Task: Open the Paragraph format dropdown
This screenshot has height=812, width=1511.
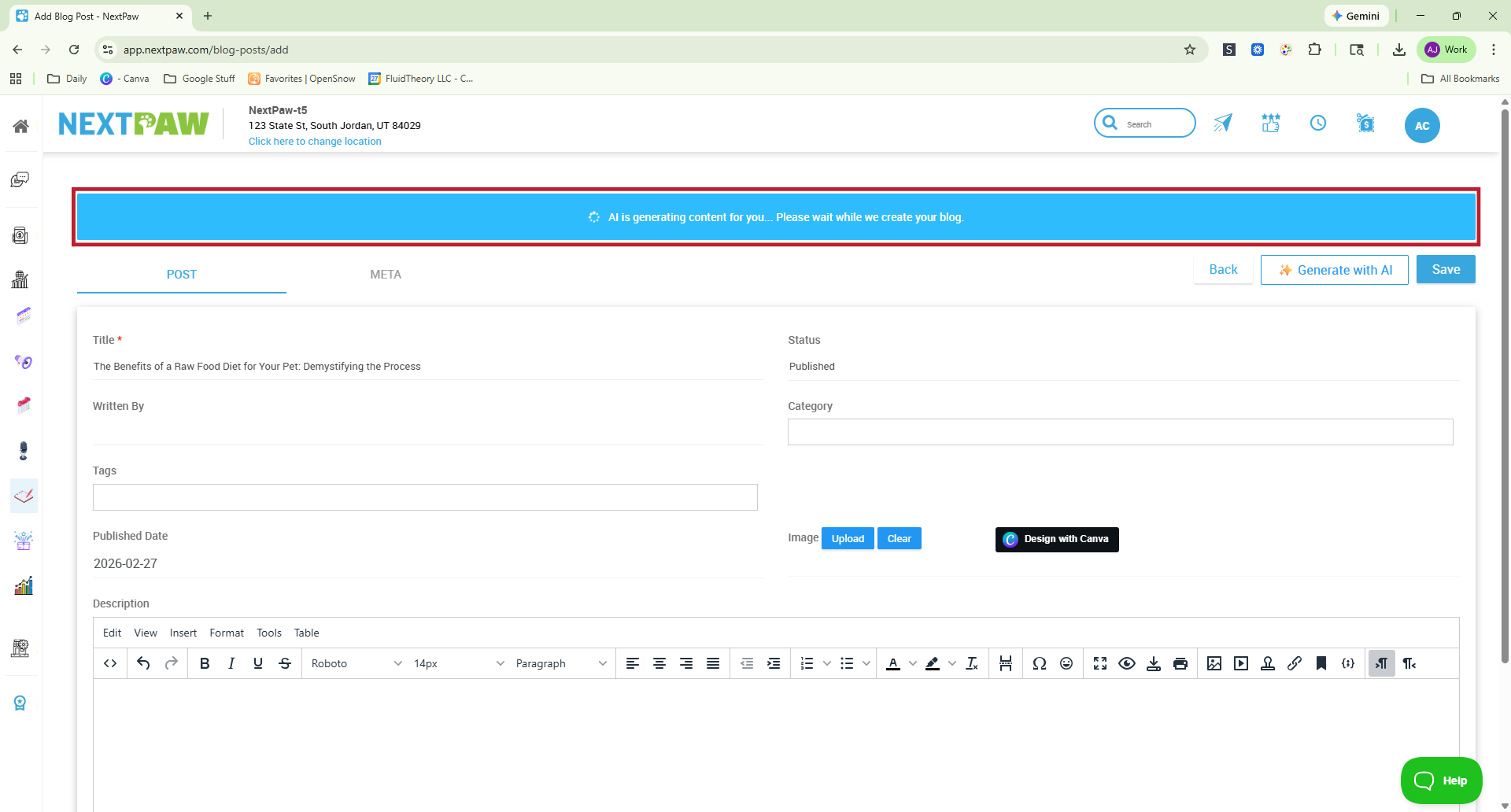Action: (559, 663)
